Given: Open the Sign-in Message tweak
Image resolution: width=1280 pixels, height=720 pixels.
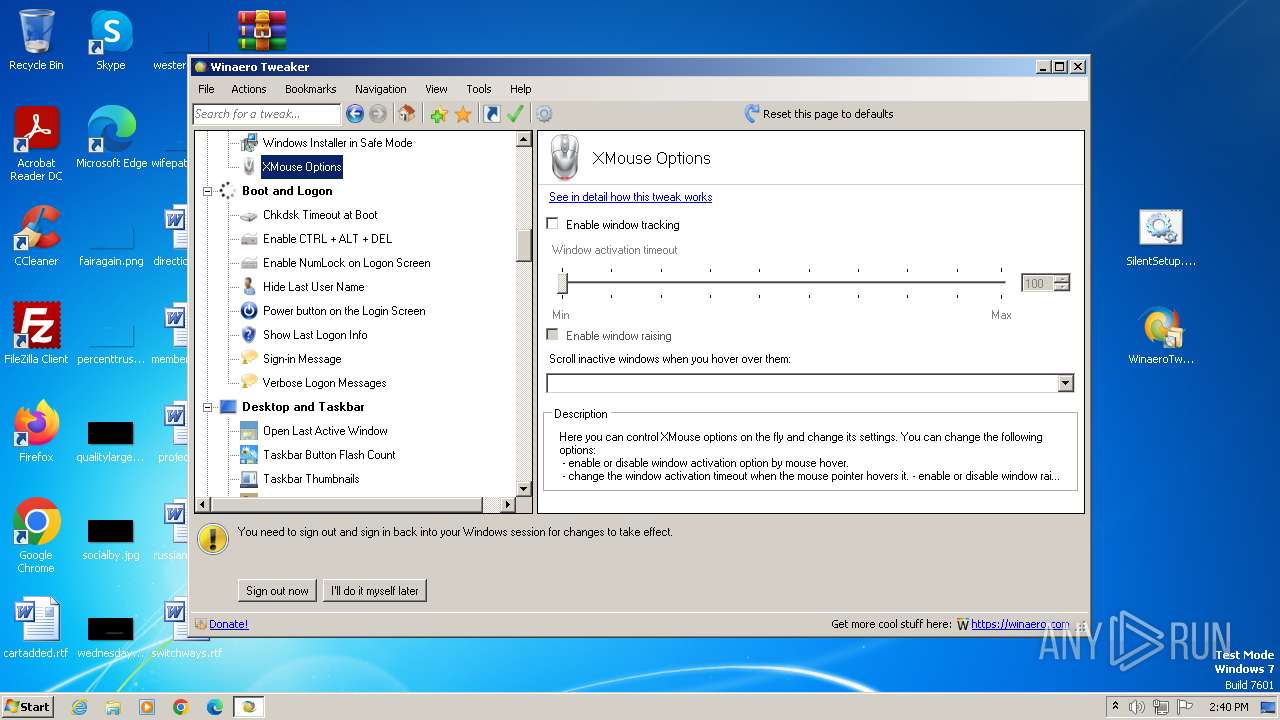Looking at the screenshot, I should point(302,359).
